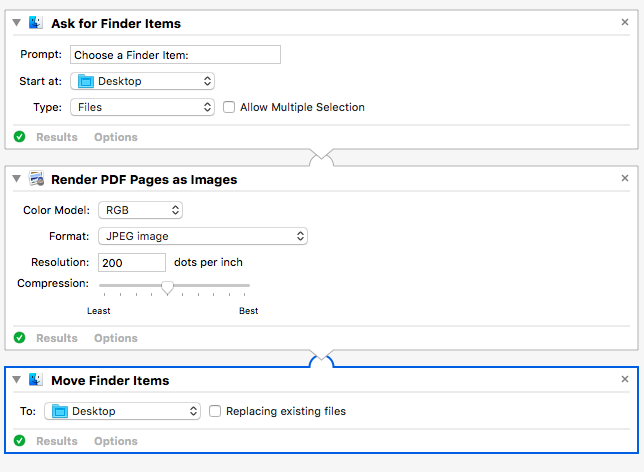Remove the Ask for Finder Items action
Image resolution: width=644 pixels, height=472 pixels.
625,22
